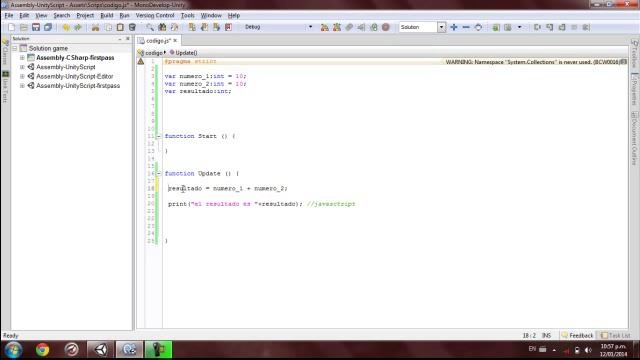Open the Tools menu
The height and width of the screenshot is (360, 640).
tap(187, 16)
